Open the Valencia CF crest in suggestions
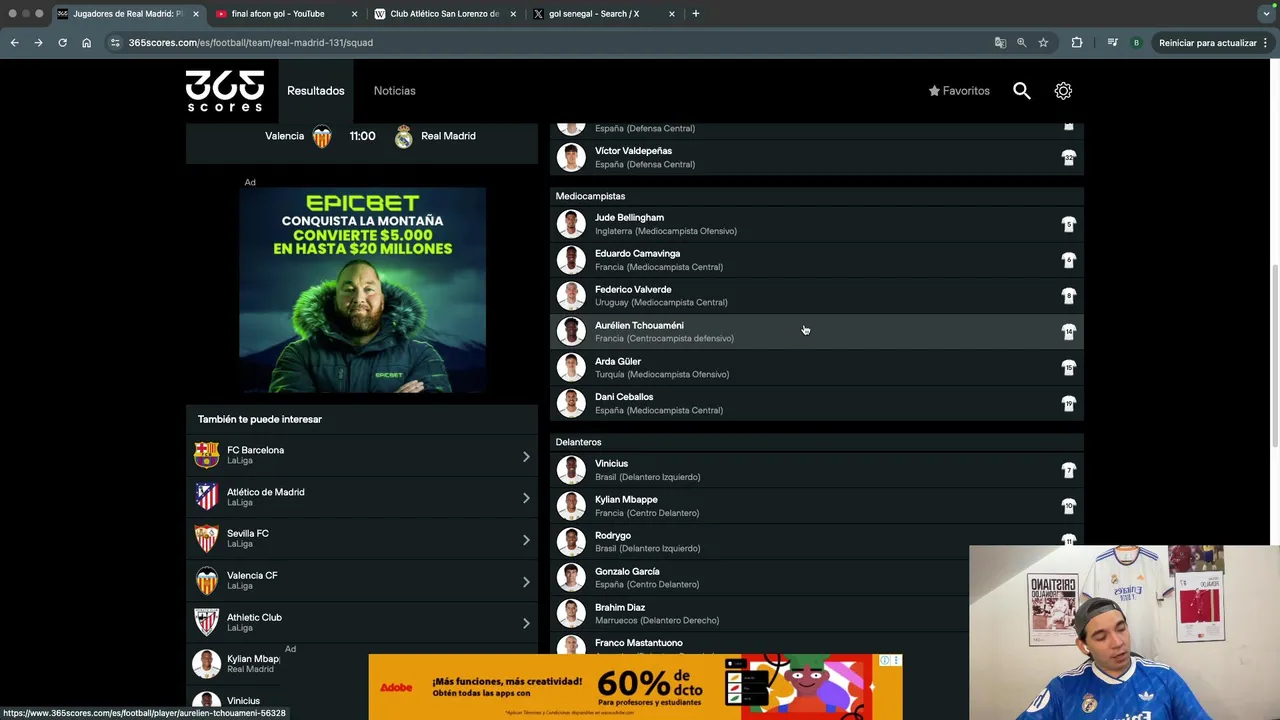The height and width of the screenshot is (720, 1280). click(x=207, y=581)
